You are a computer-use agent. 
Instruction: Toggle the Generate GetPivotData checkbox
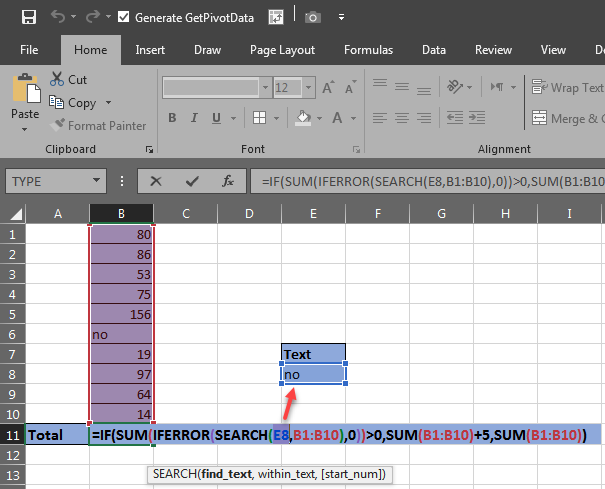pos(123,17)
